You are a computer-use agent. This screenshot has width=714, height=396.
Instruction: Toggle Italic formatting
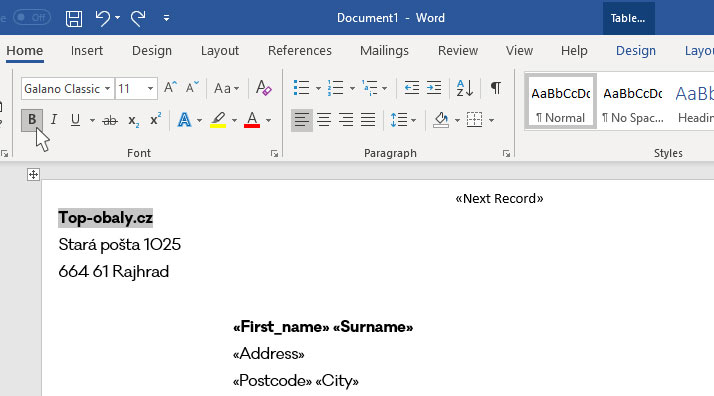tap(54, 120)
